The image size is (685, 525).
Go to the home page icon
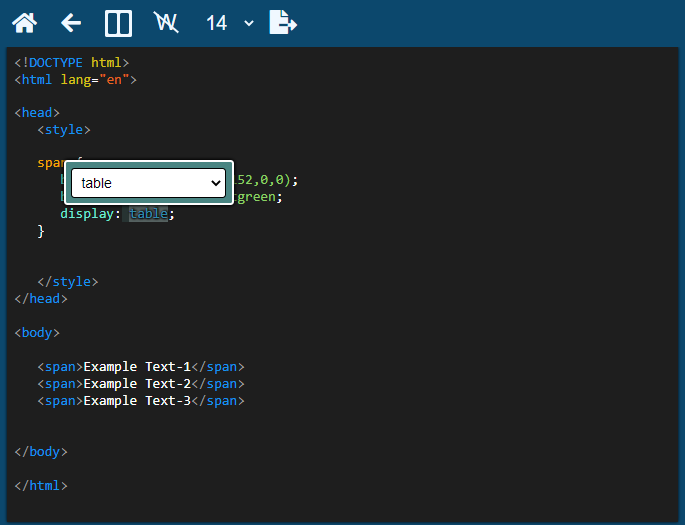pos(24,23)
